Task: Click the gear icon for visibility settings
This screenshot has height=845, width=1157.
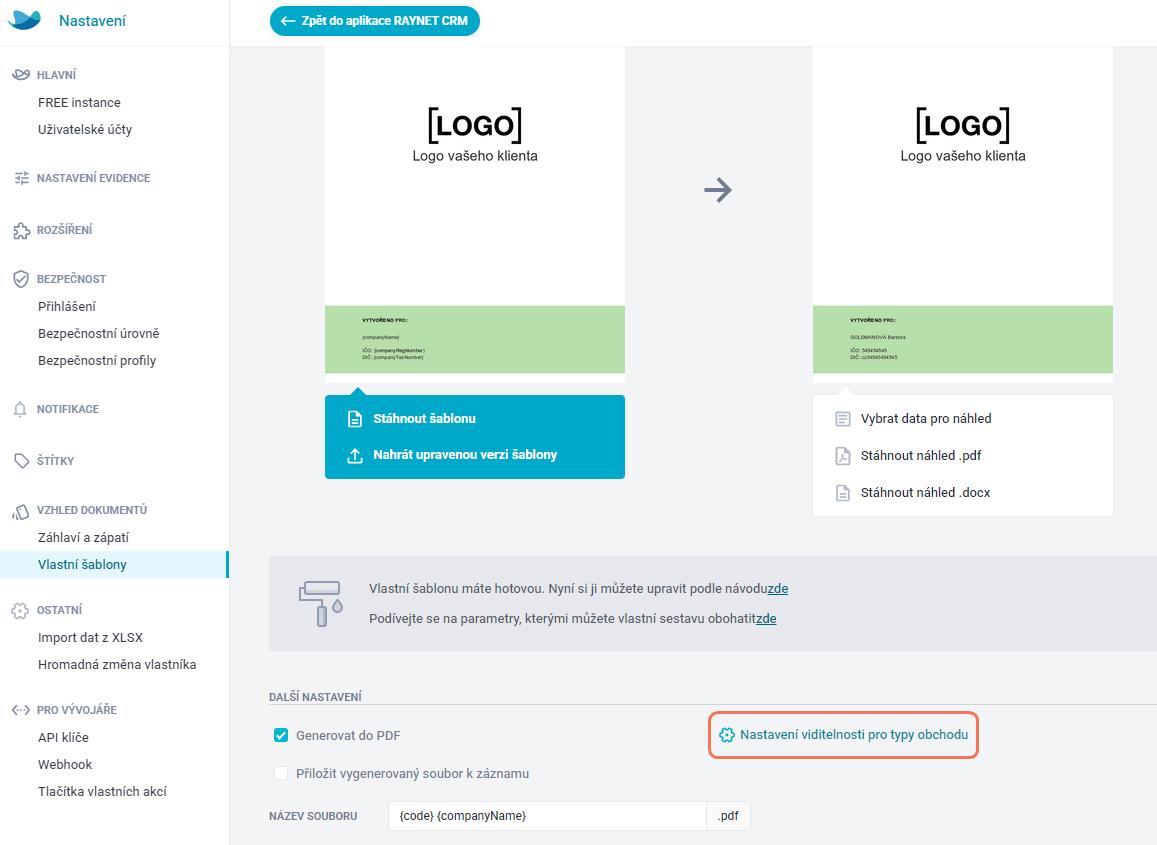Action: click(x=727, y=734)
